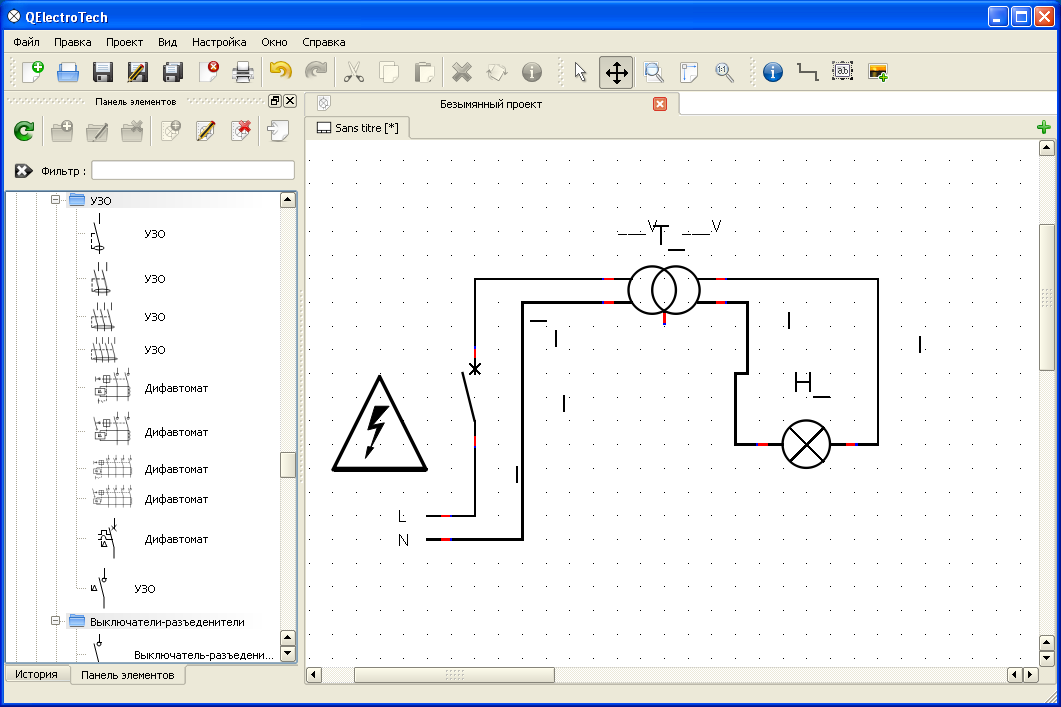Click the Фильтр text input field

[193, 170]
